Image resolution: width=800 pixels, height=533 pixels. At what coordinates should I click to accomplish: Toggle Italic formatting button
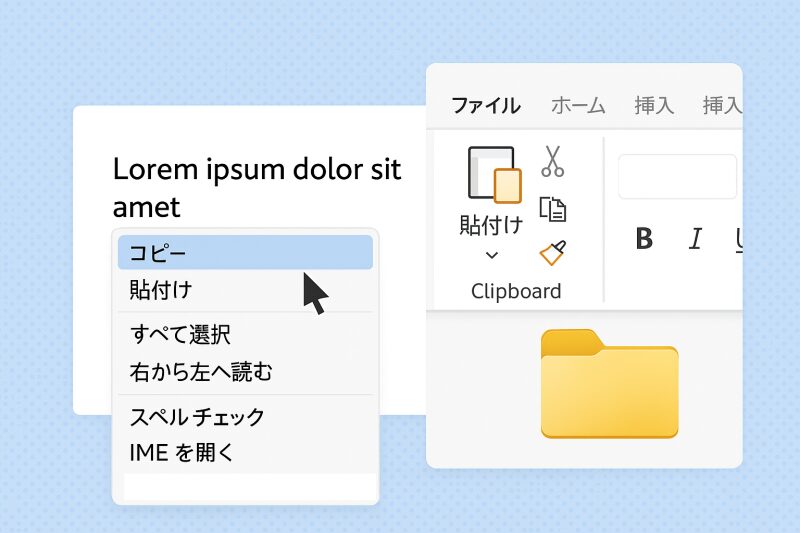click(695, 238)
